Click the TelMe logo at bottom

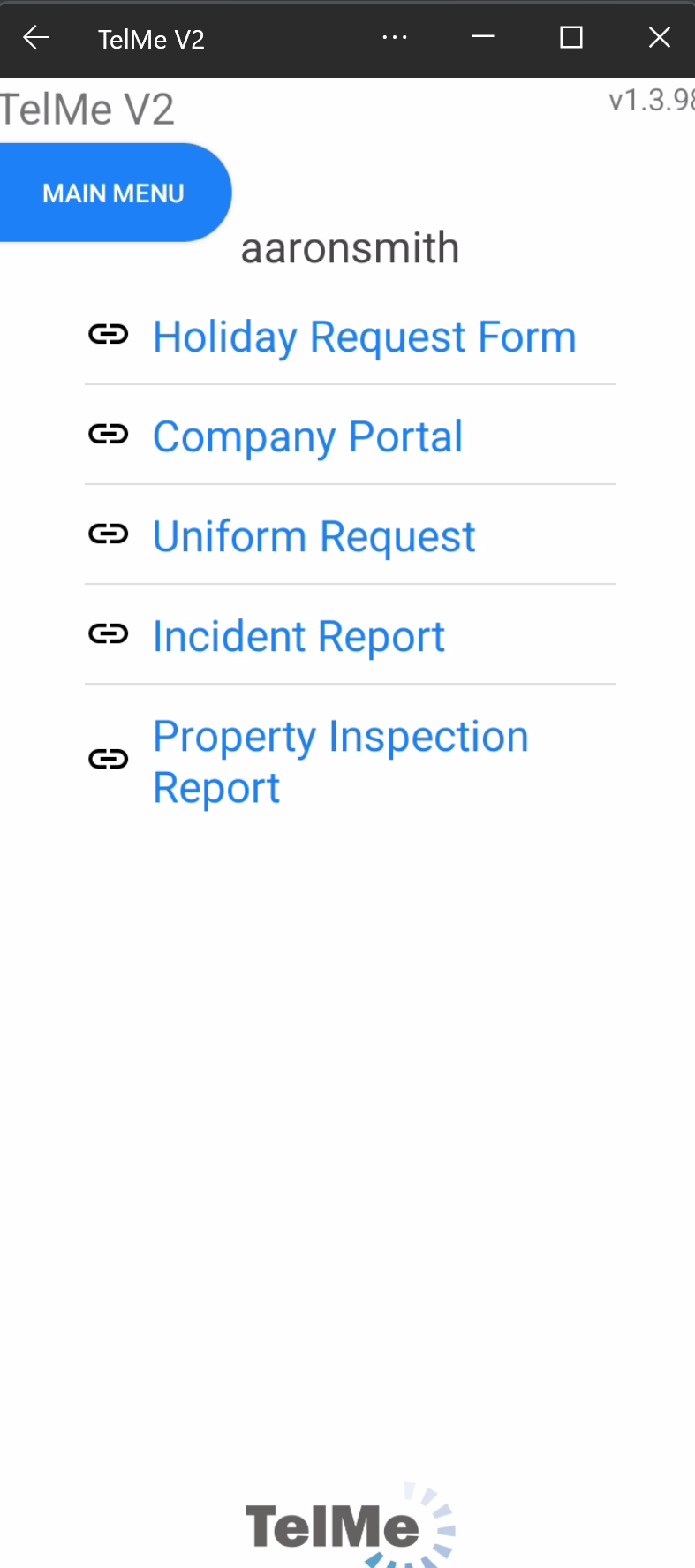point(349,1526)
